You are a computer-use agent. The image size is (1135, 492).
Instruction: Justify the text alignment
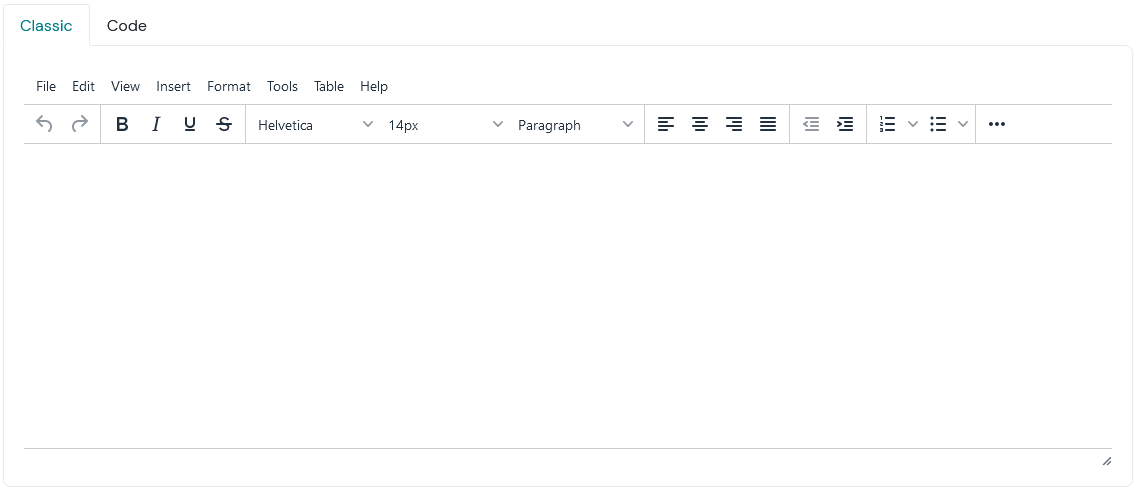[768, 124]
